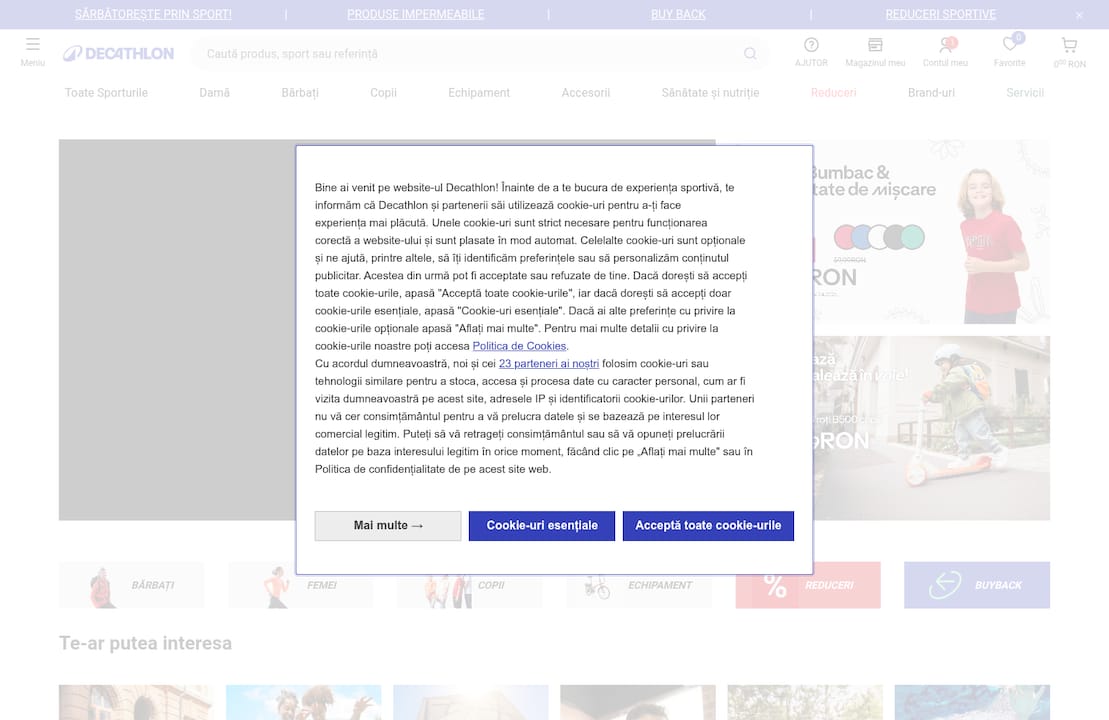The image size is (1109, 720).
Task: Open the hamburger Meniu icon
Action: pyautogui.click(x=33, y=45)
